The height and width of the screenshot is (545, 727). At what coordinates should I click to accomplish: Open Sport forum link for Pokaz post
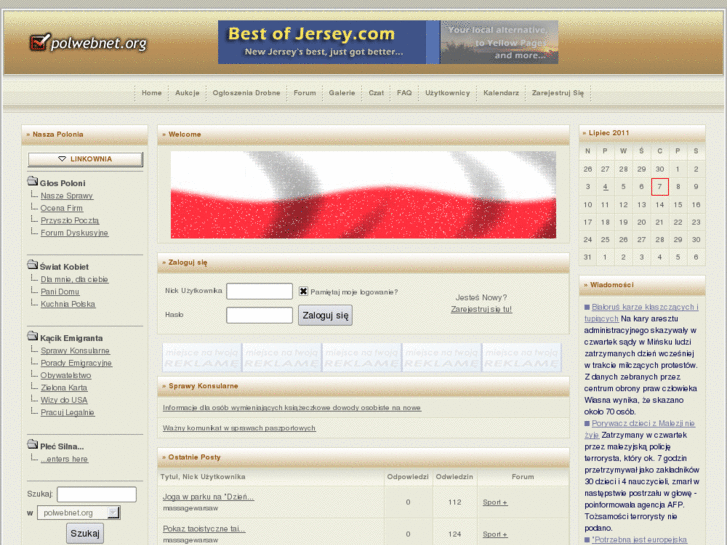pyautogui.click(x=495, y=534)
